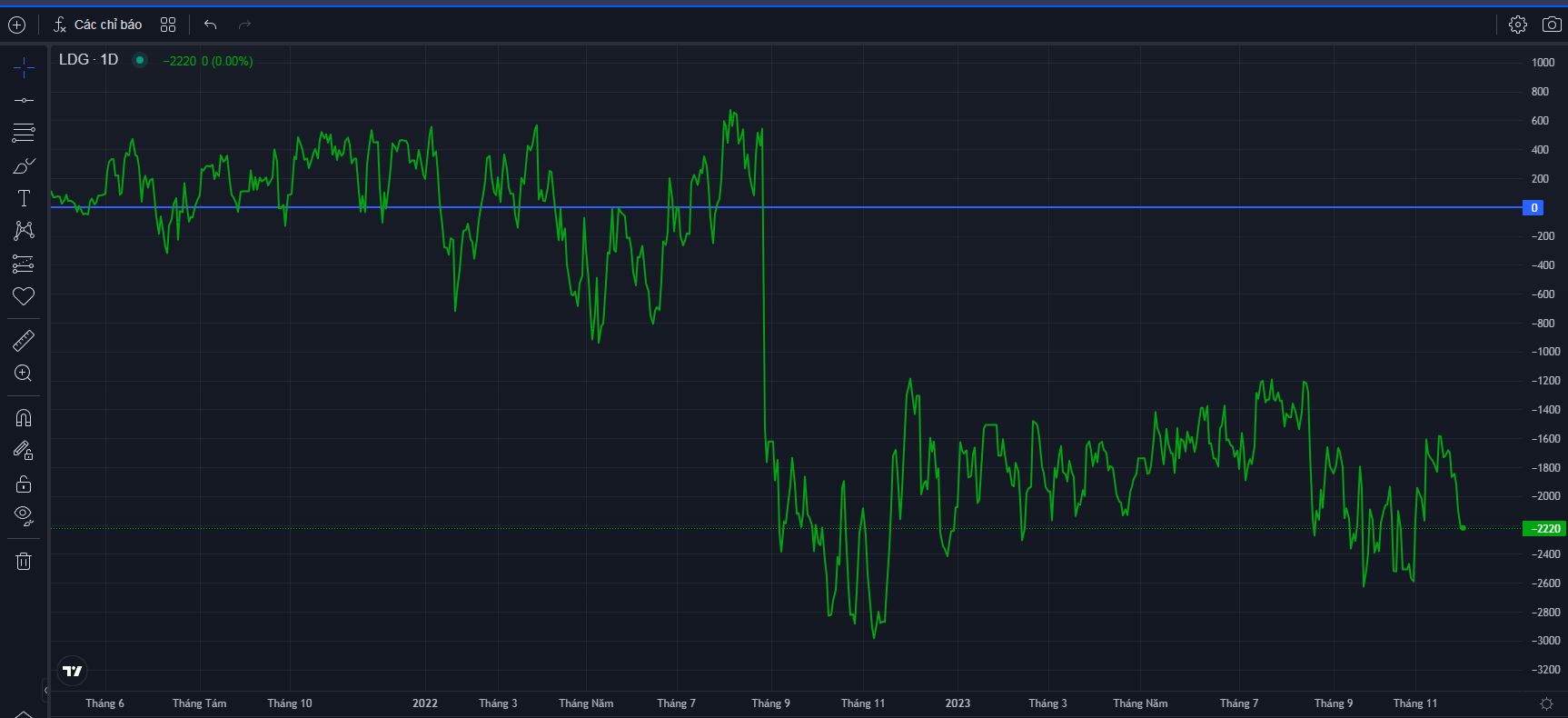Viewport: 1568px width, 718px height.
Task: Click the 1000 price scale label
Action: point(1543,63)
